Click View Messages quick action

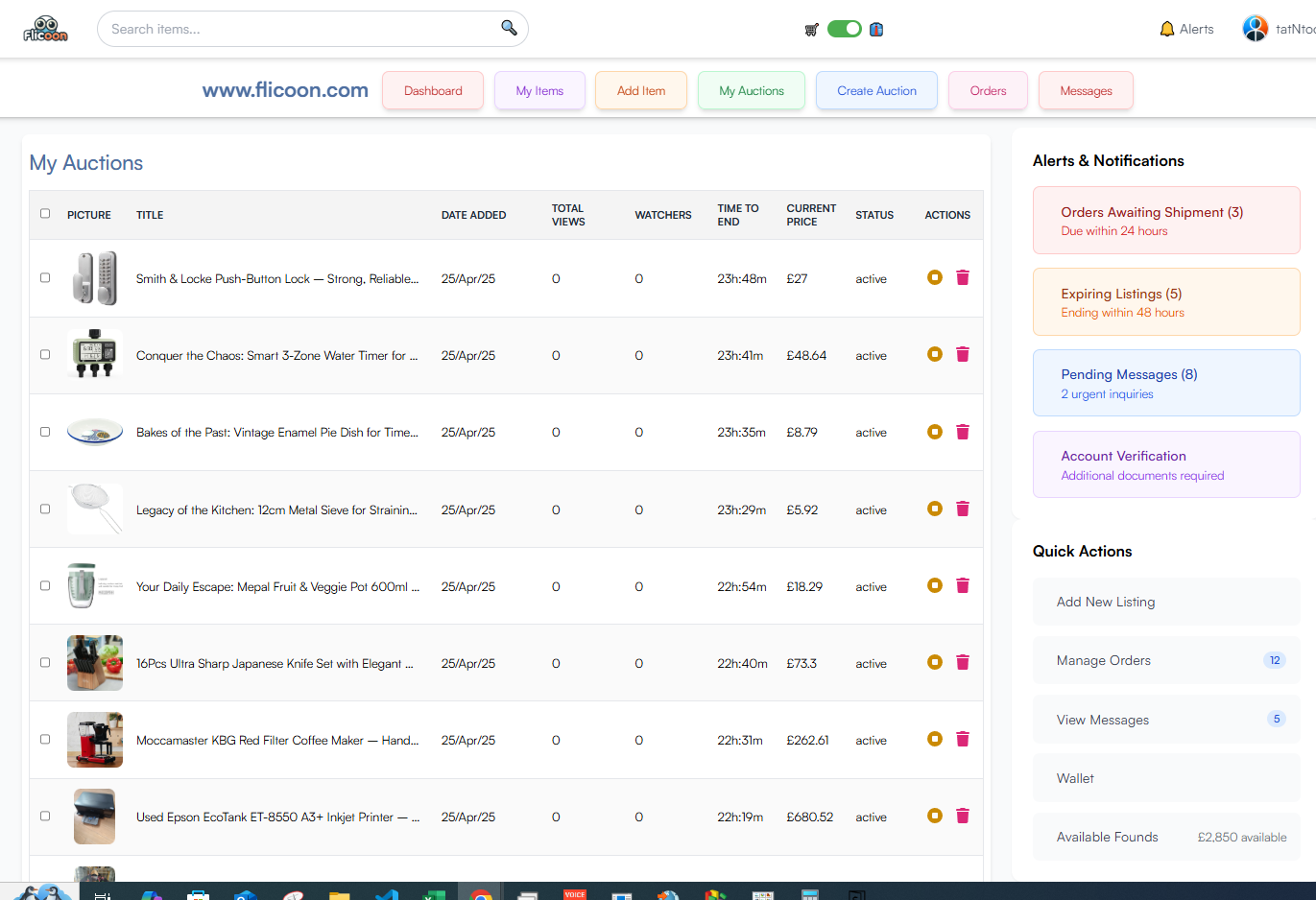tap(1166, 720)
